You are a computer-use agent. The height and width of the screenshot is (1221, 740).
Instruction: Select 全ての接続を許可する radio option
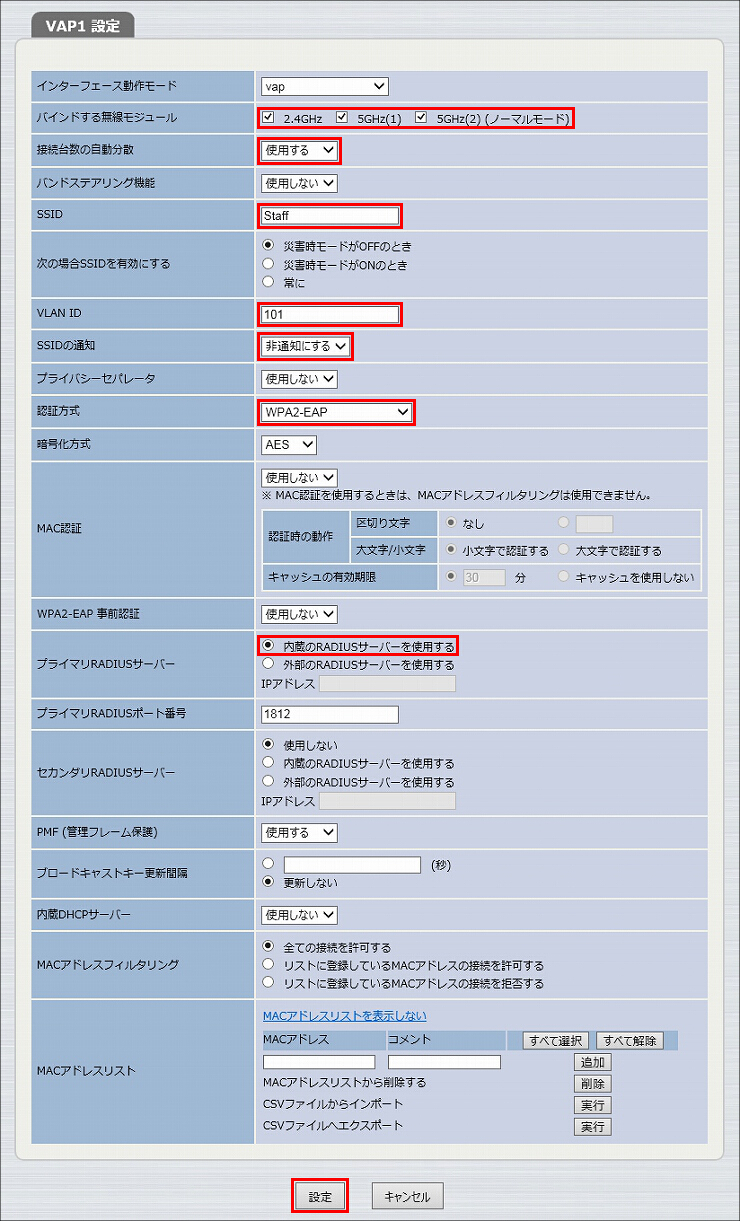tap(268, 947)
